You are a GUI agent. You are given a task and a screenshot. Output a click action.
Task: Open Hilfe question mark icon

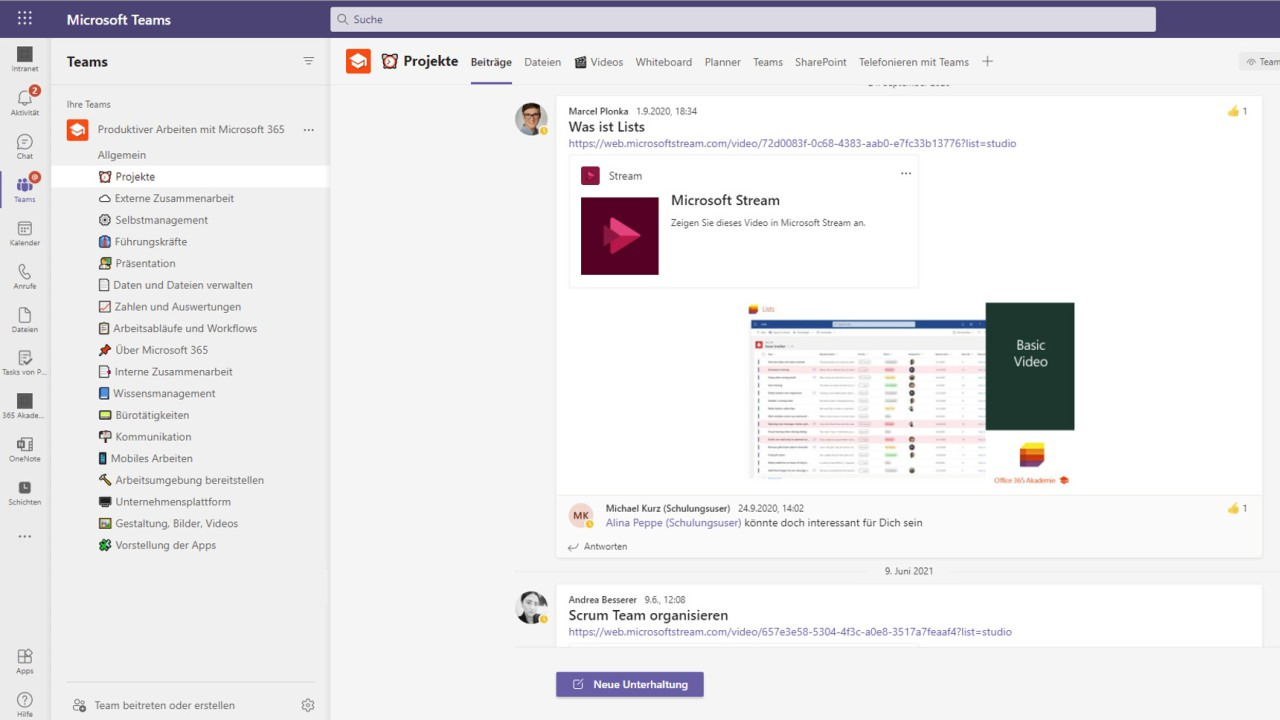[25, 704]
